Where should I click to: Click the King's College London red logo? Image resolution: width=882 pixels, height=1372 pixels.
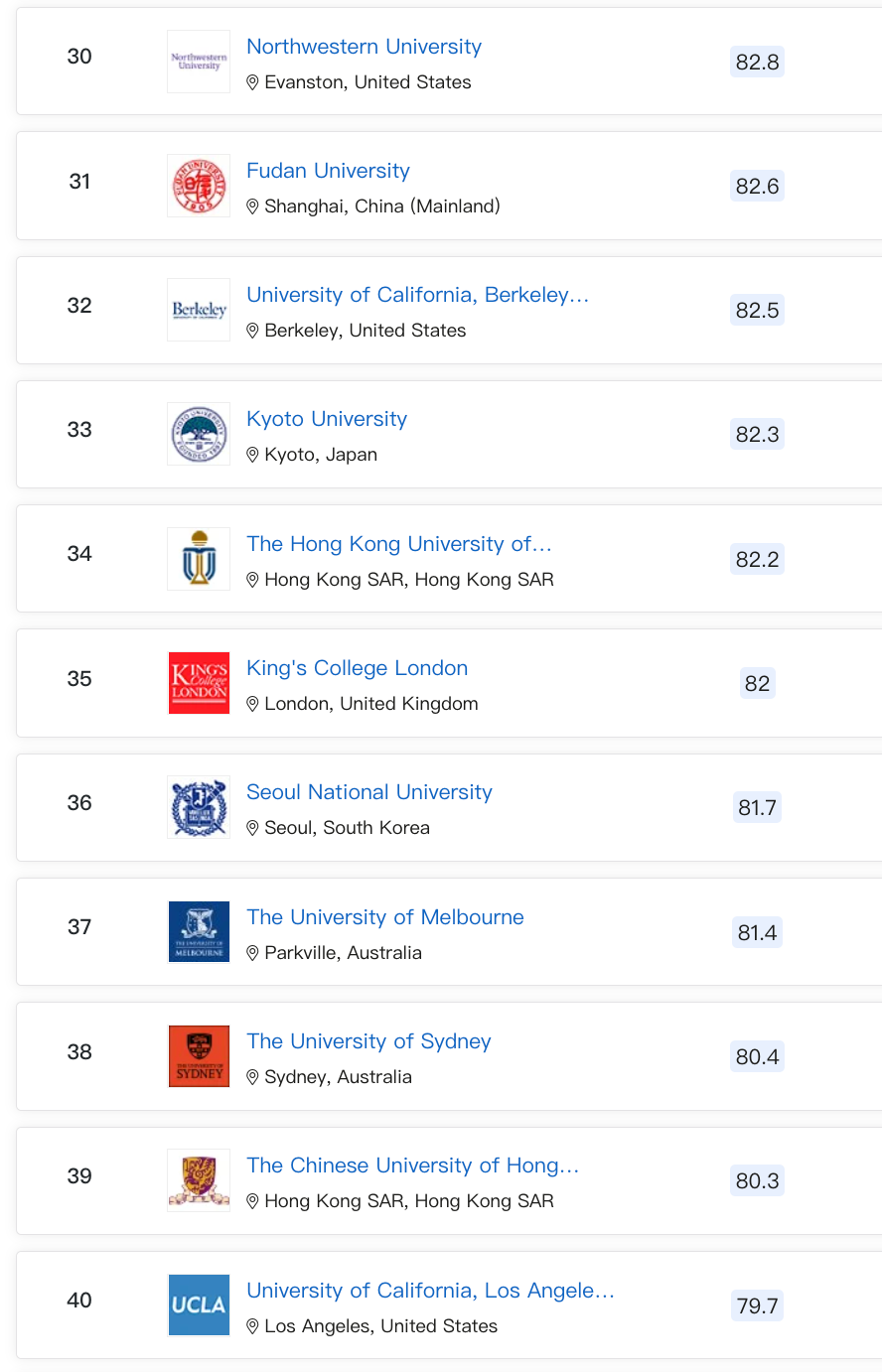pyautogui.click(x=199, y=683)
